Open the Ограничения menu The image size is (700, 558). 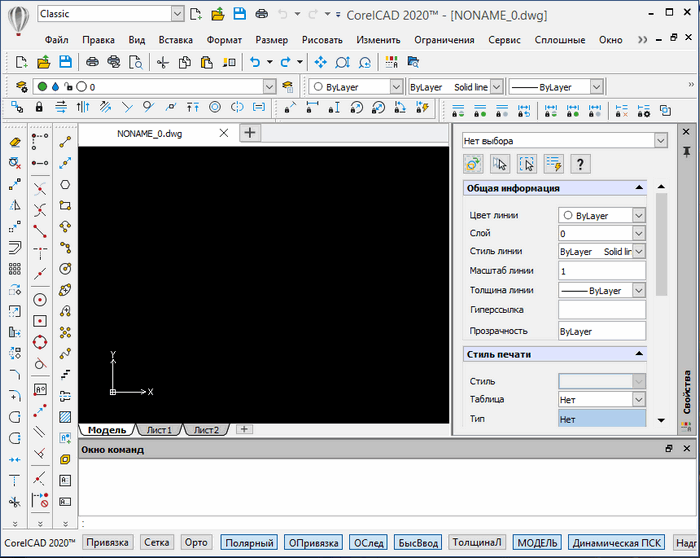click(x=444, y=40)
